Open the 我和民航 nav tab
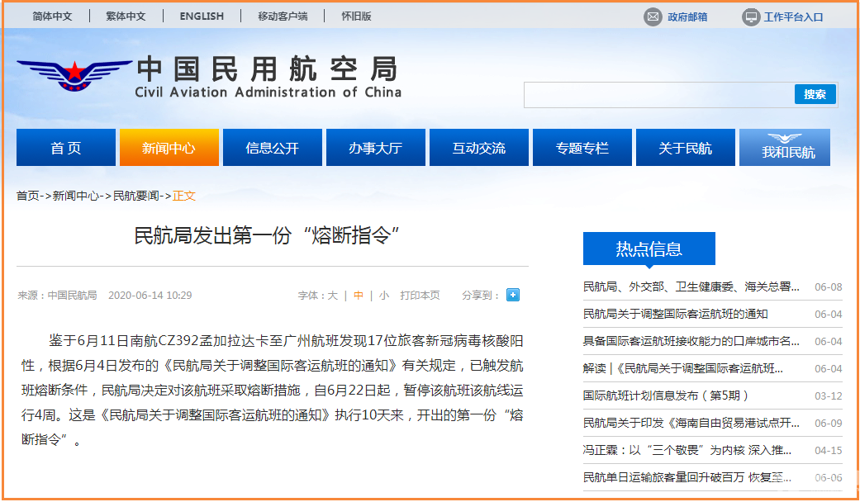 tap(785, 148)
